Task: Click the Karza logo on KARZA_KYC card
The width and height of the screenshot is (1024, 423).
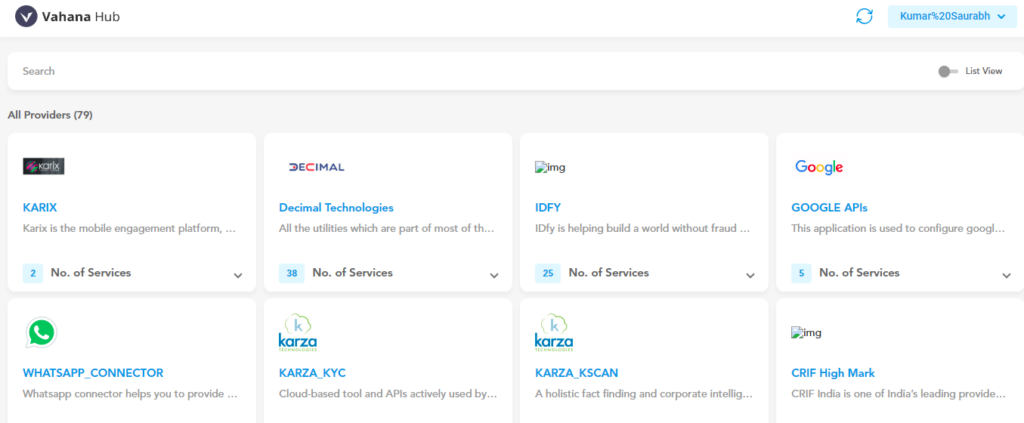Action: pyautogui.click(x=298, y=332)
